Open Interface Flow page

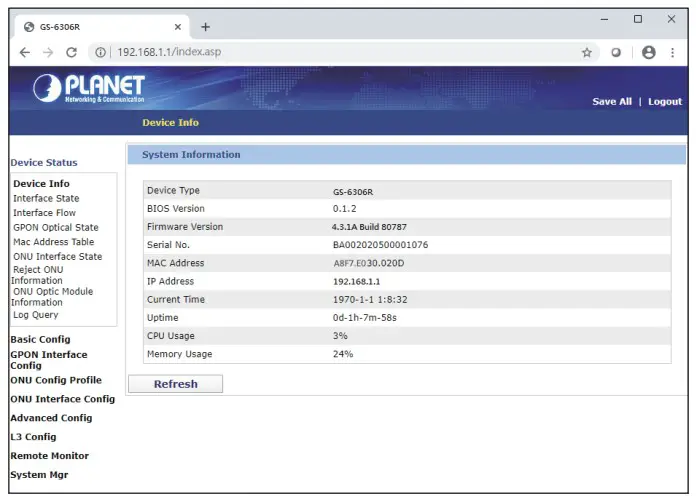click(x=44, y=213)
